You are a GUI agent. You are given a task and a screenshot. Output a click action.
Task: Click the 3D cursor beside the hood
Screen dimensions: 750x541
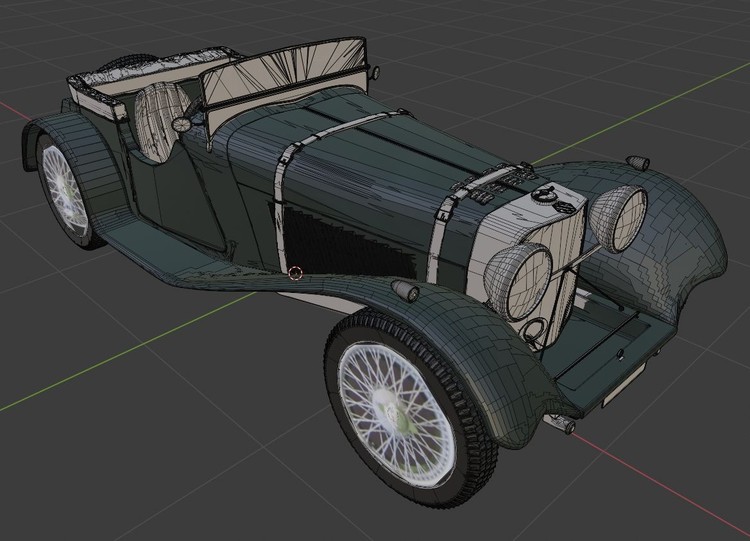(295, 272)
